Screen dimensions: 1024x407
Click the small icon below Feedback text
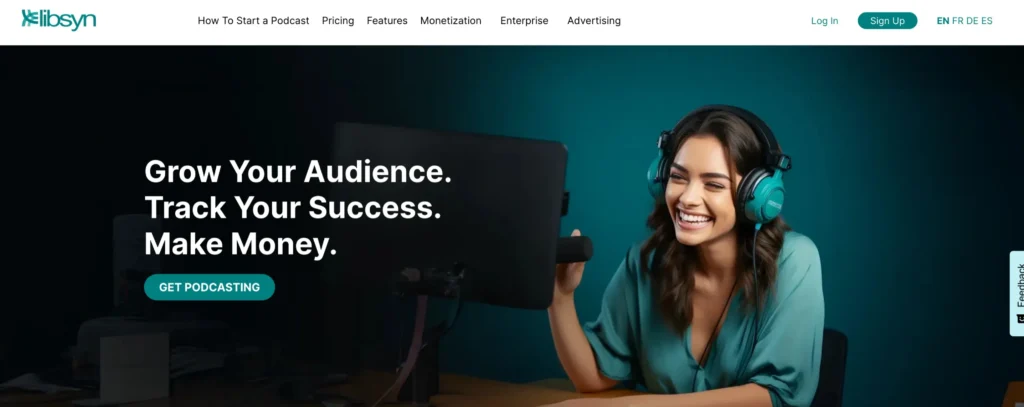[x=1020, y=319]
